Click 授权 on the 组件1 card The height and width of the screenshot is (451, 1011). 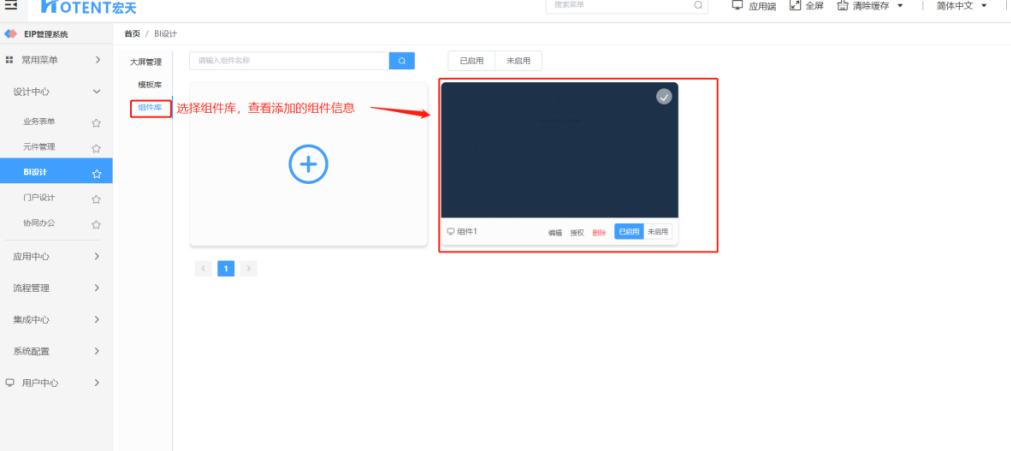(577, 232)
